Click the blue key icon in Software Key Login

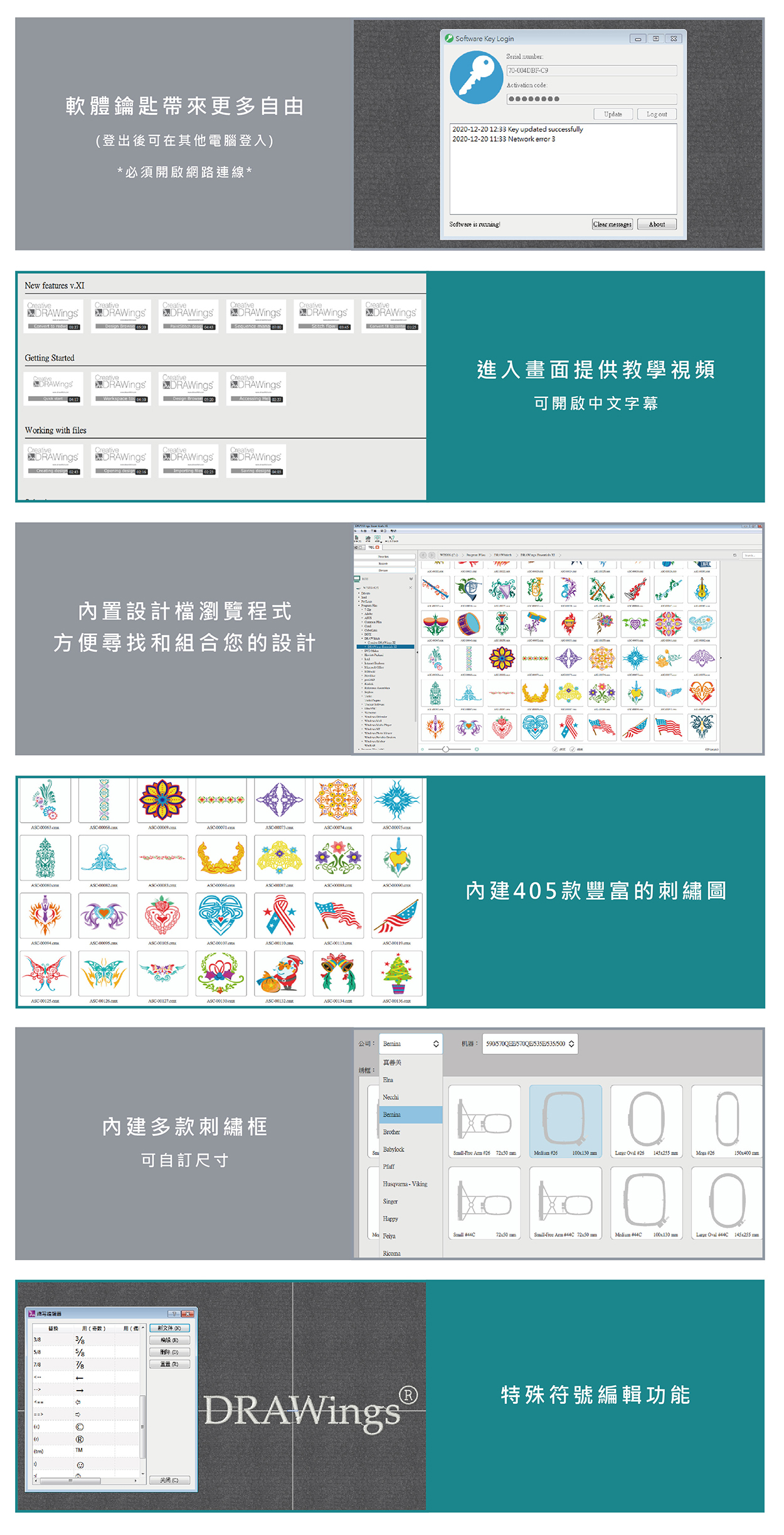tap(475, 77)
